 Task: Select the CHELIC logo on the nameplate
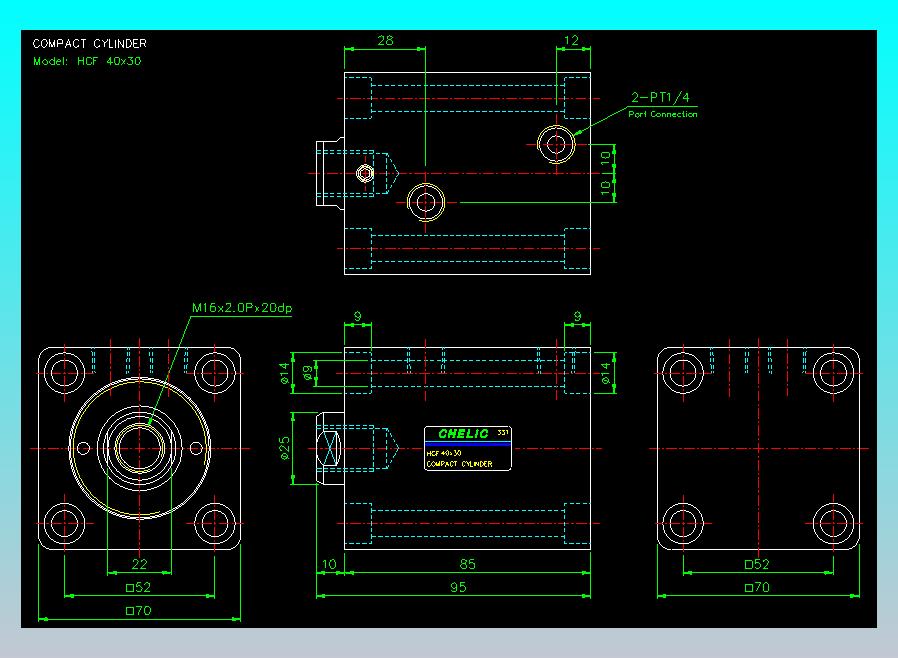coord(463,434)
